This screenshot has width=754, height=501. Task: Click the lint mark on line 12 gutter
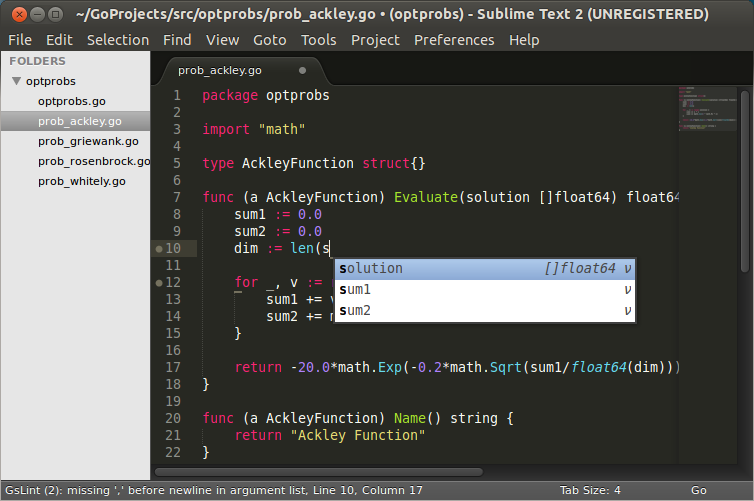click(159, 283)
